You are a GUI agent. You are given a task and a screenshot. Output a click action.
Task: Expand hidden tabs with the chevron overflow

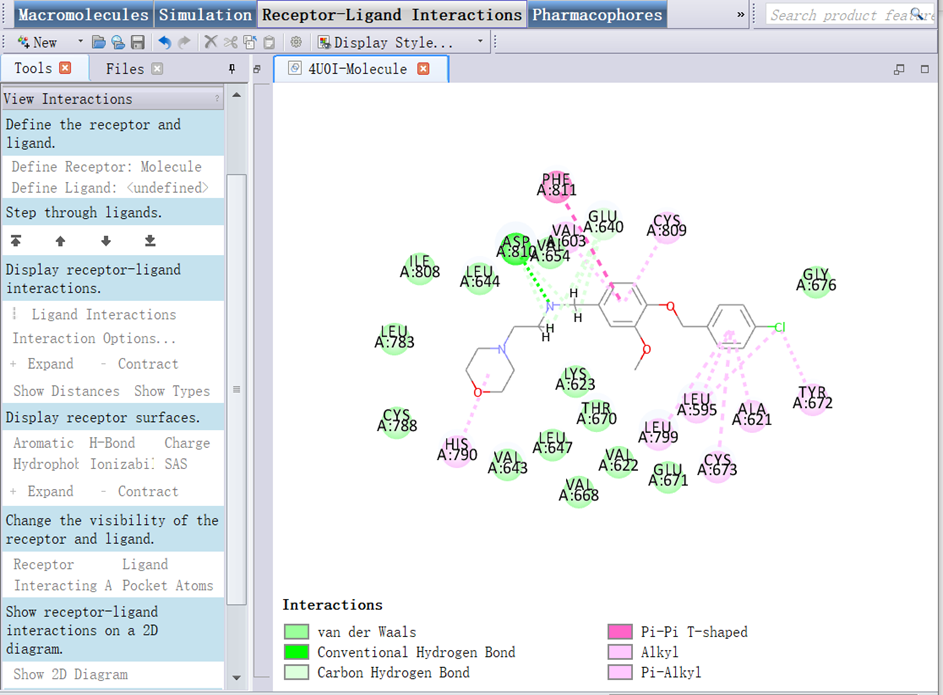(741, 15)
